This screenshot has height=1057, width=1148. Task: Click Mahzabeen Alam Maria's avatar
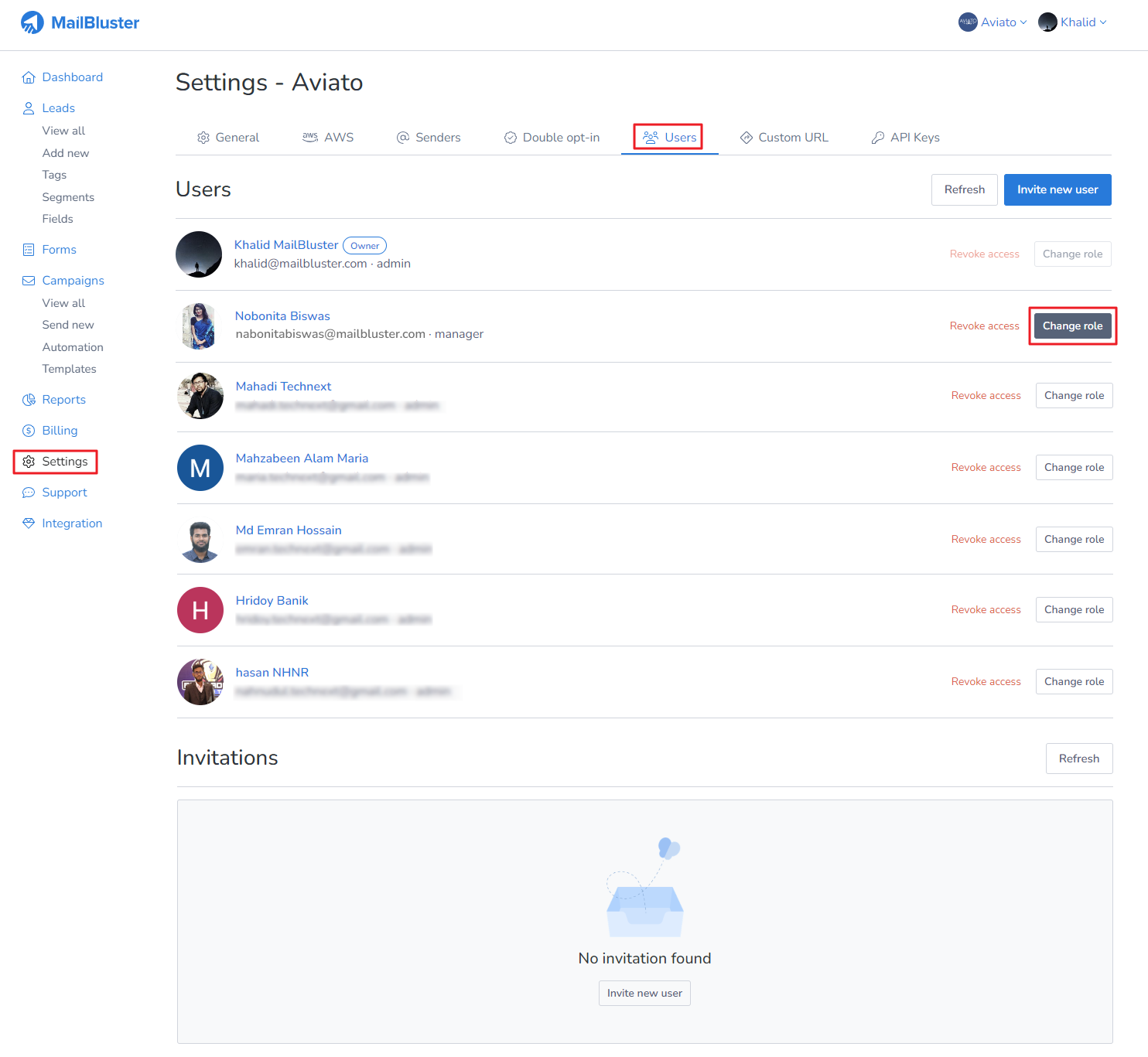[200, 468]
